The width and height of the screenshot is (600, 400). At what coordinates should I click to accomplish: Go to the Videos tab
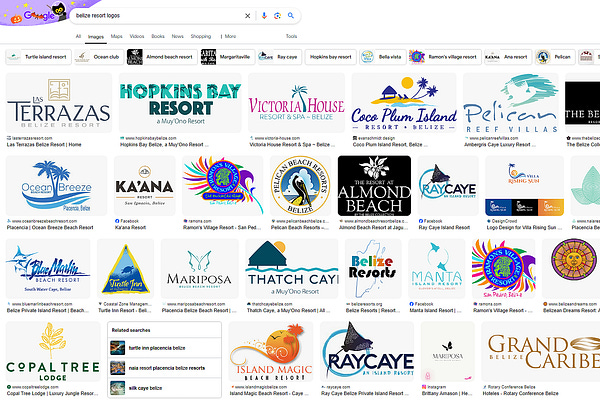[137, 36]
